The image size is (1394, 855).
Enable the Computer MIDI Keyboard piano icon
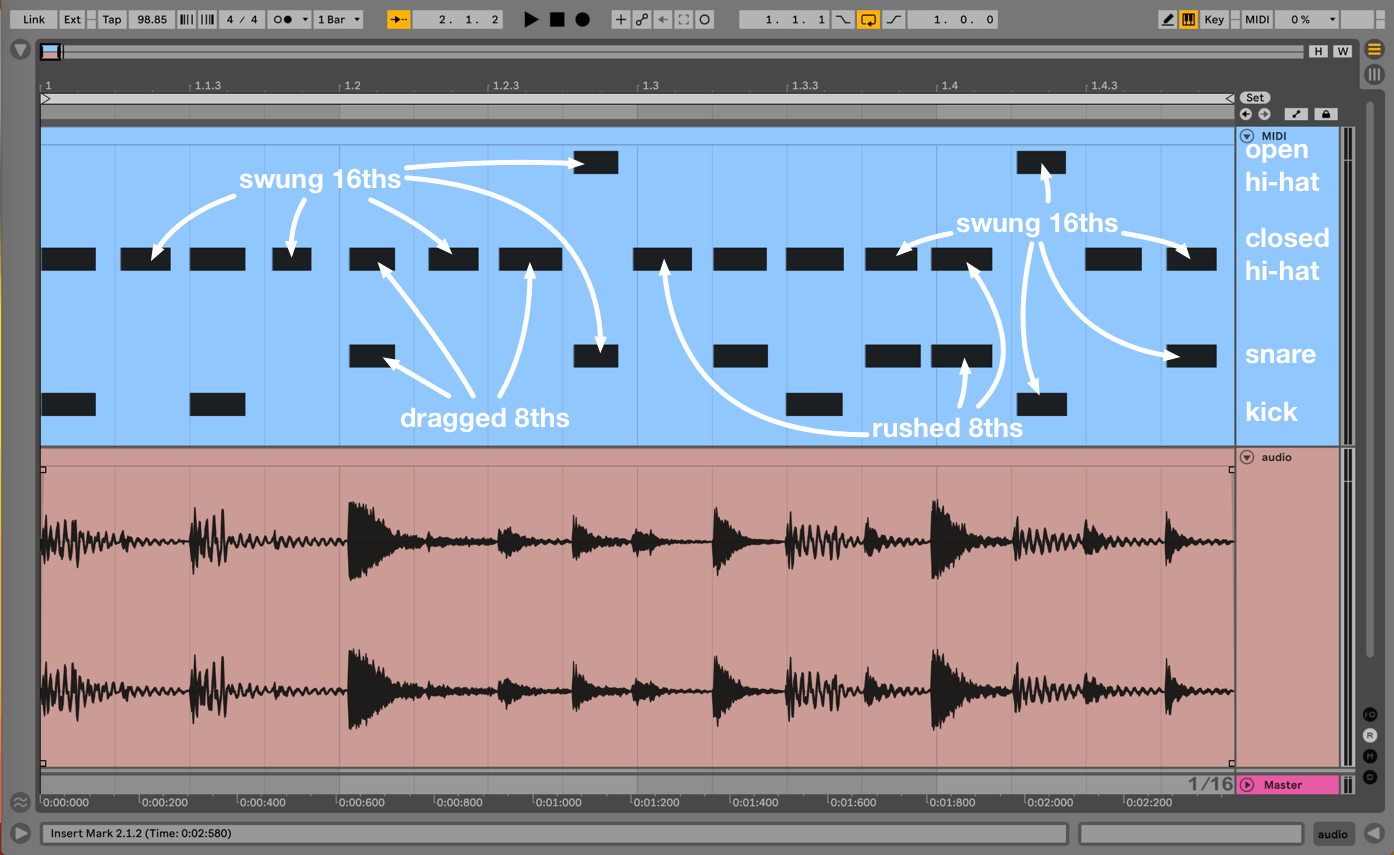pyautogui.click(x=1189, y=19)
